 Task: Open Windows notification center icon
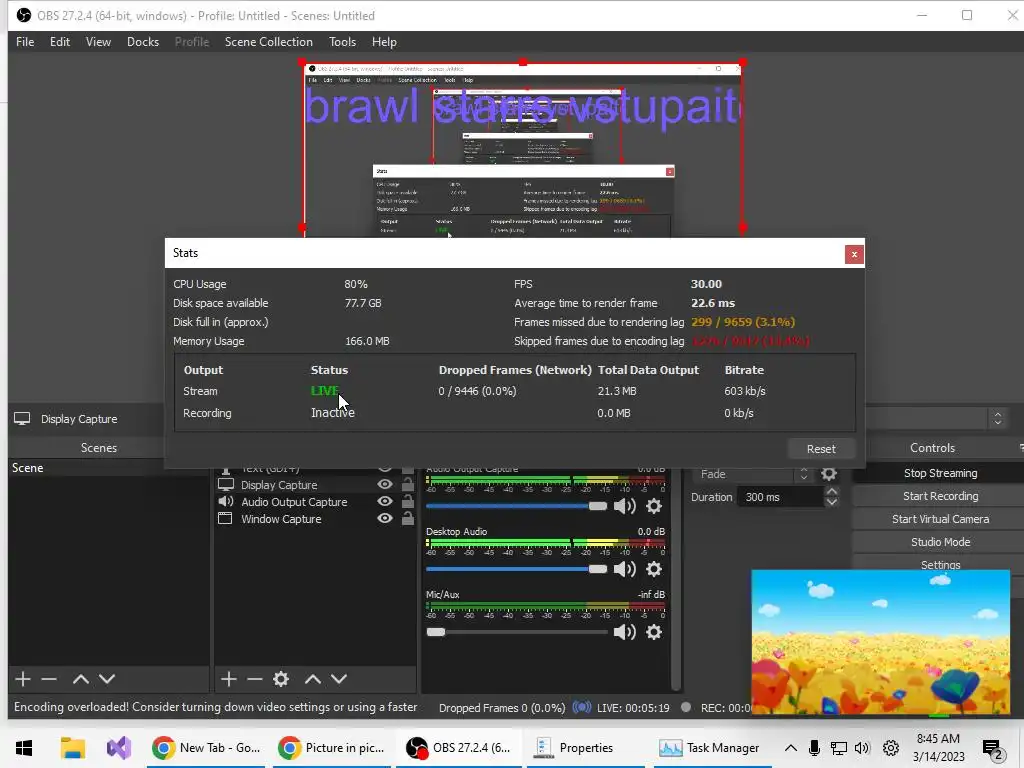993,749
